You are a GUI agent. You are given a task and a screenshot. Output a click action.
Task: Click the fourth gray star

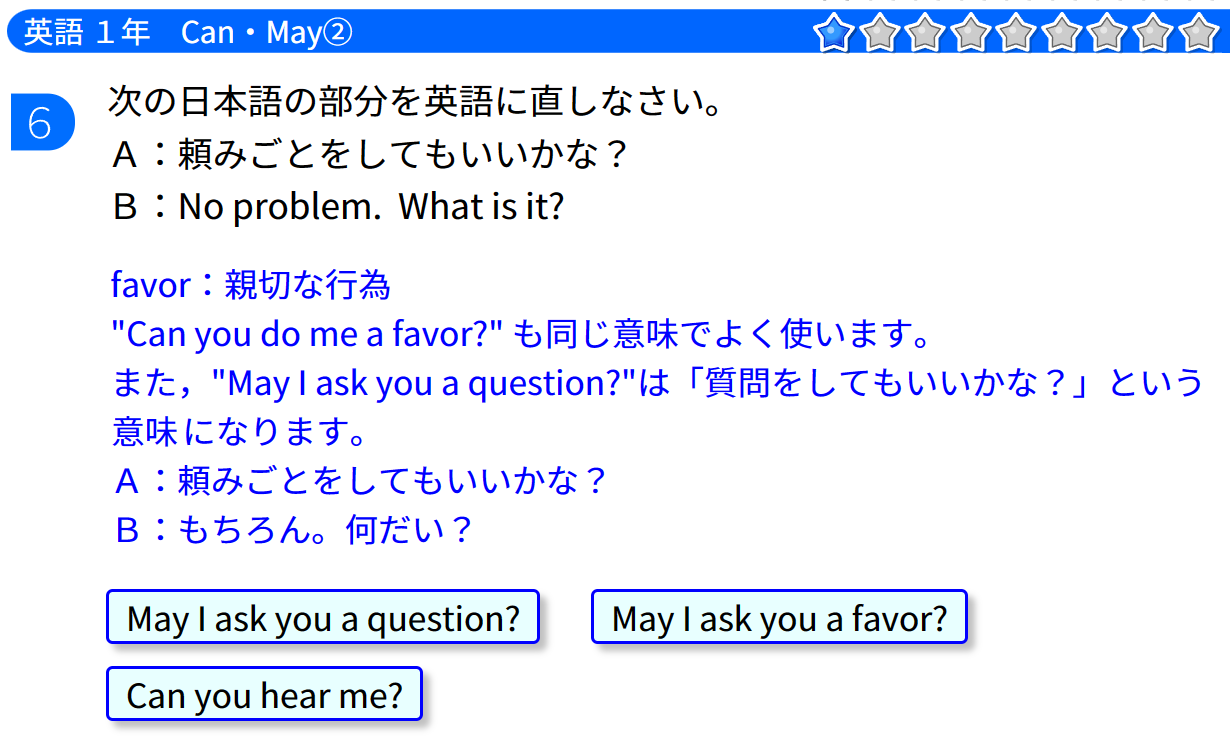pyautogui.click(x=971, y=32)
